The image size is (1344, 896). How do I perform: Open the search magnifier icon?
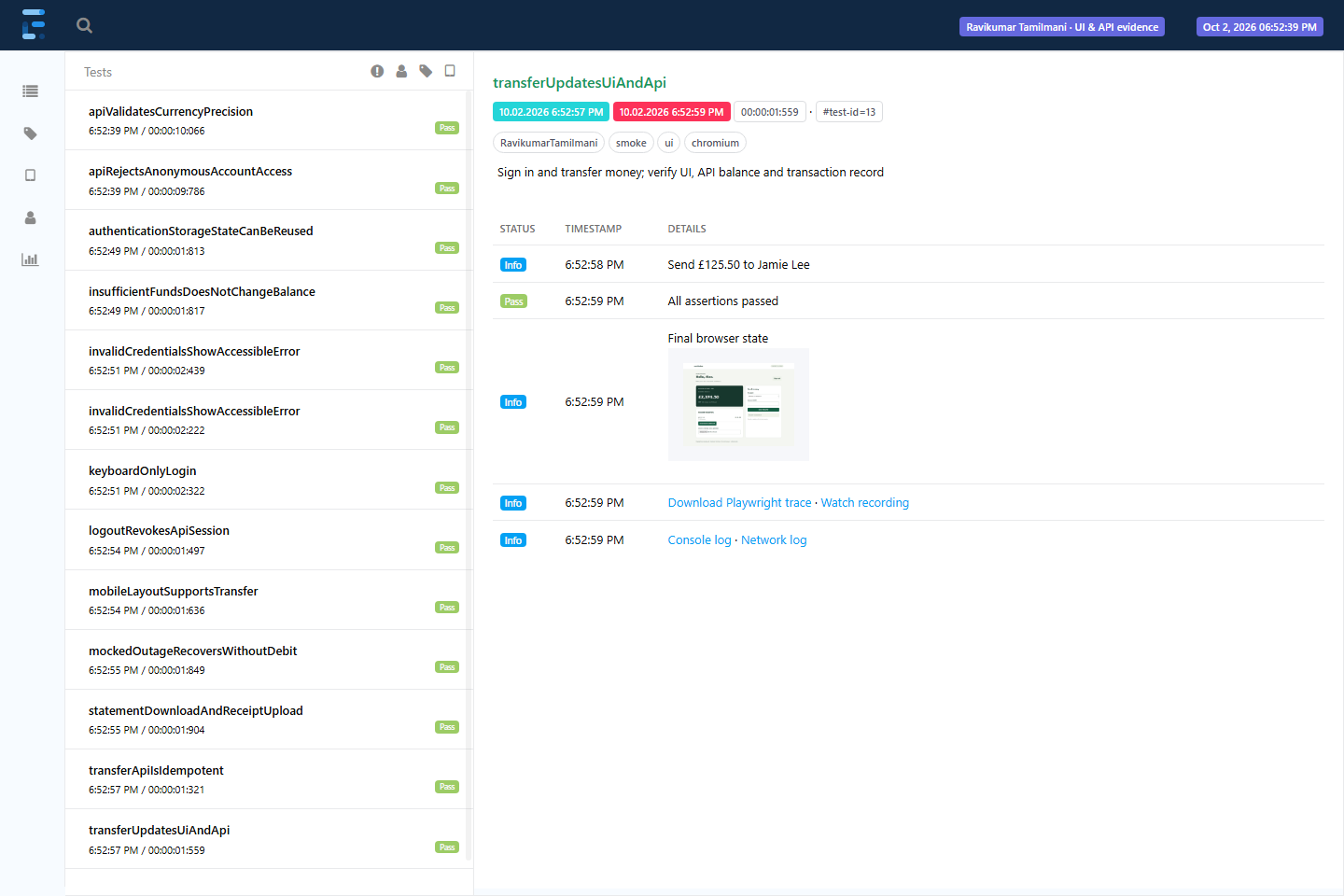(x=84, y=25)
